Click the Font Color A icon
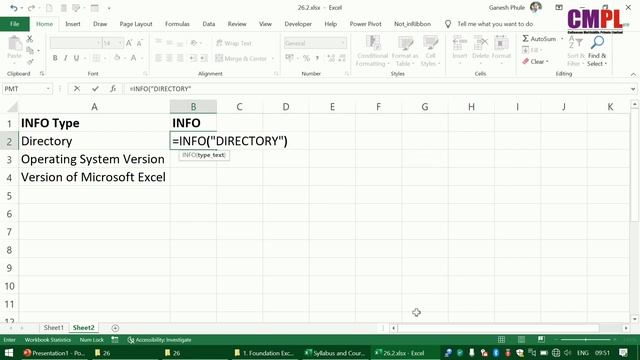 coord(133,58)
